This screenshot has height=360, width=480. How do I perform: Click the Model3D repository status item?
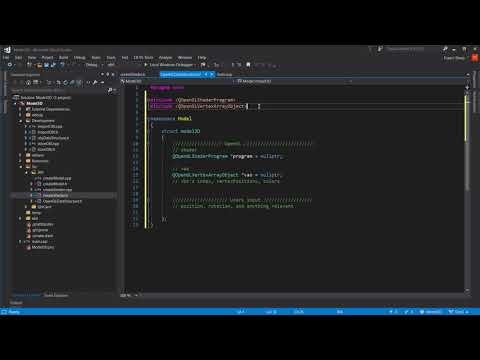[x=431, y=312]
